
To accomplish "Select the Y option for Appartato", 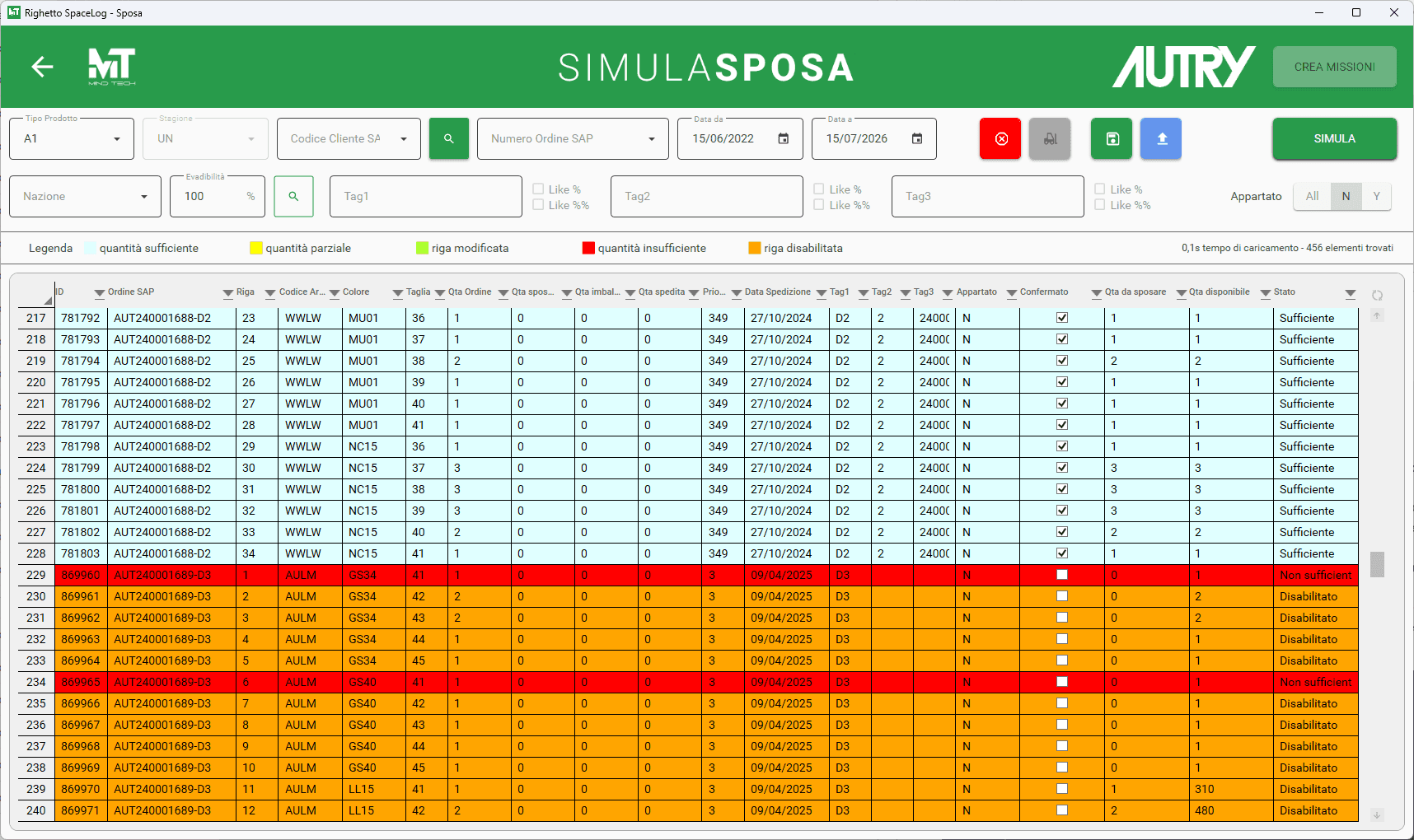I will point(1376,196).
